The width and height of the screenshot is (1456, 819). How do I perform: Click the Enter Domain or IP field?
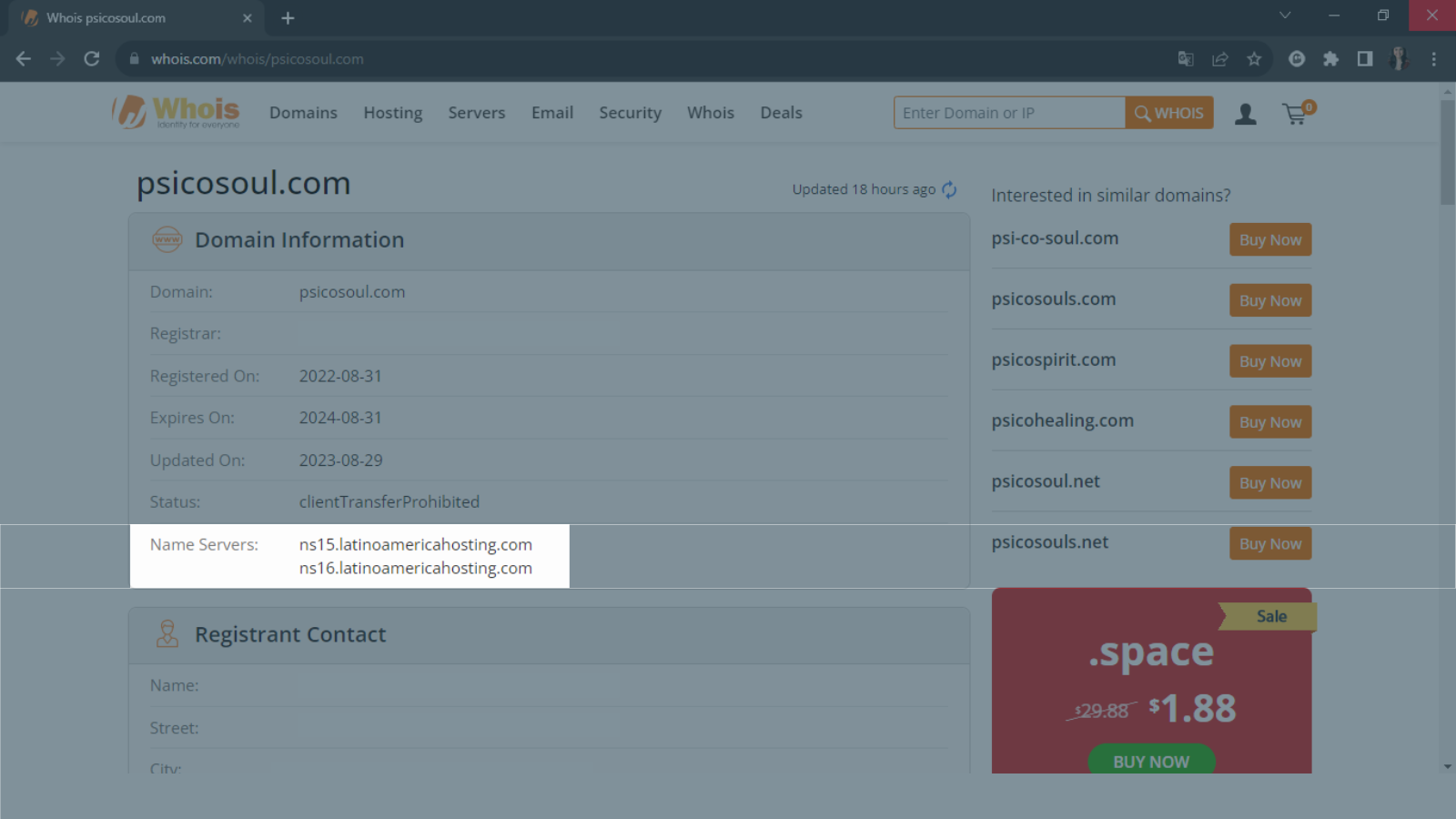pos(1009,113)
